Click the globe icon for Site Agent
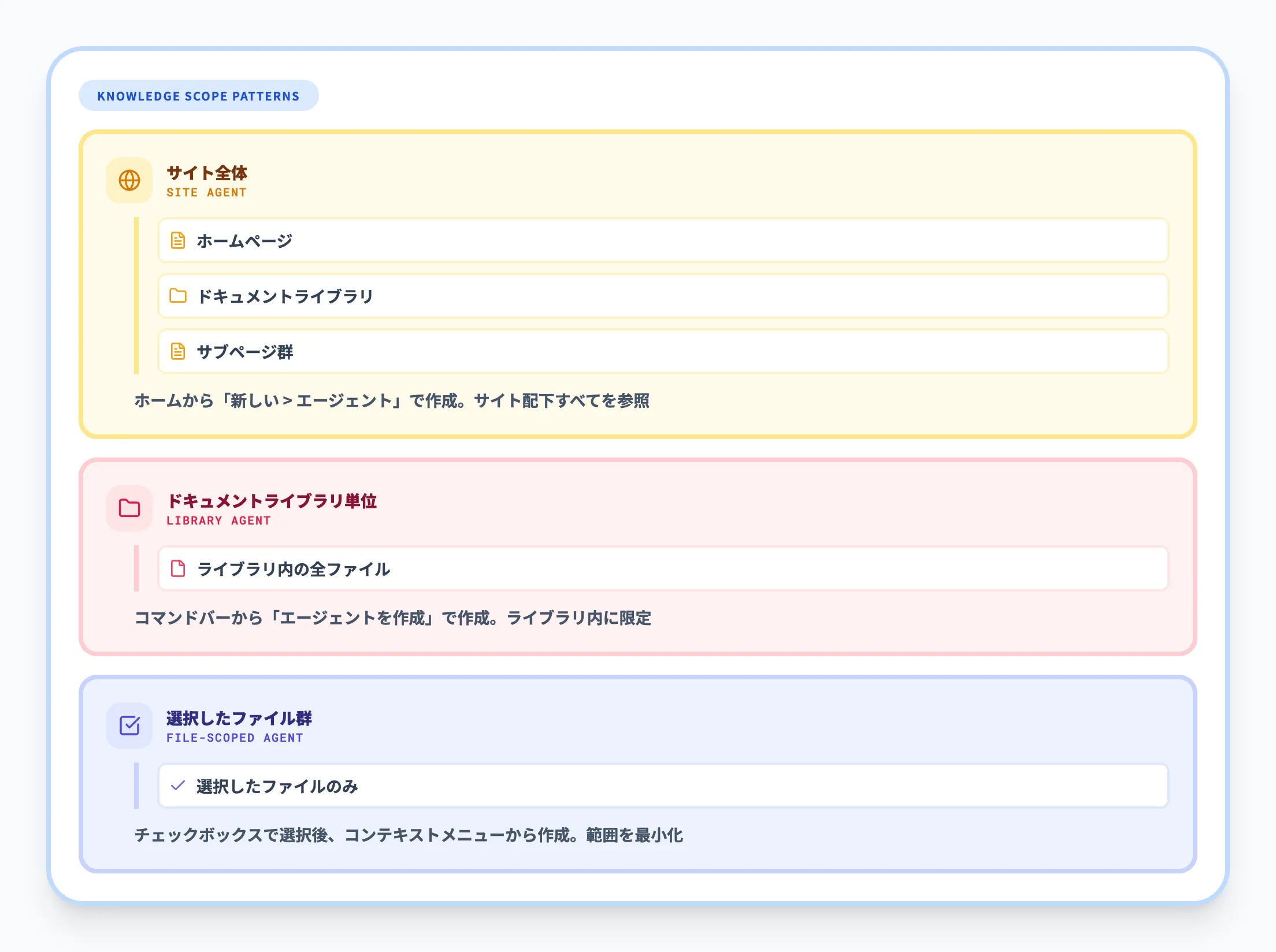The image size is (1276, 952). click(x=129, y=181)
